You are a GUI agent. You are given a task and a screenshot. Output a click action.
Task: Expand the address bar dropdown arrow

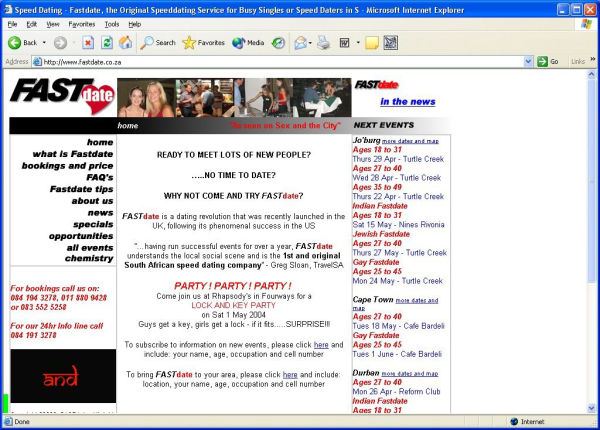[x=528, y=62]
